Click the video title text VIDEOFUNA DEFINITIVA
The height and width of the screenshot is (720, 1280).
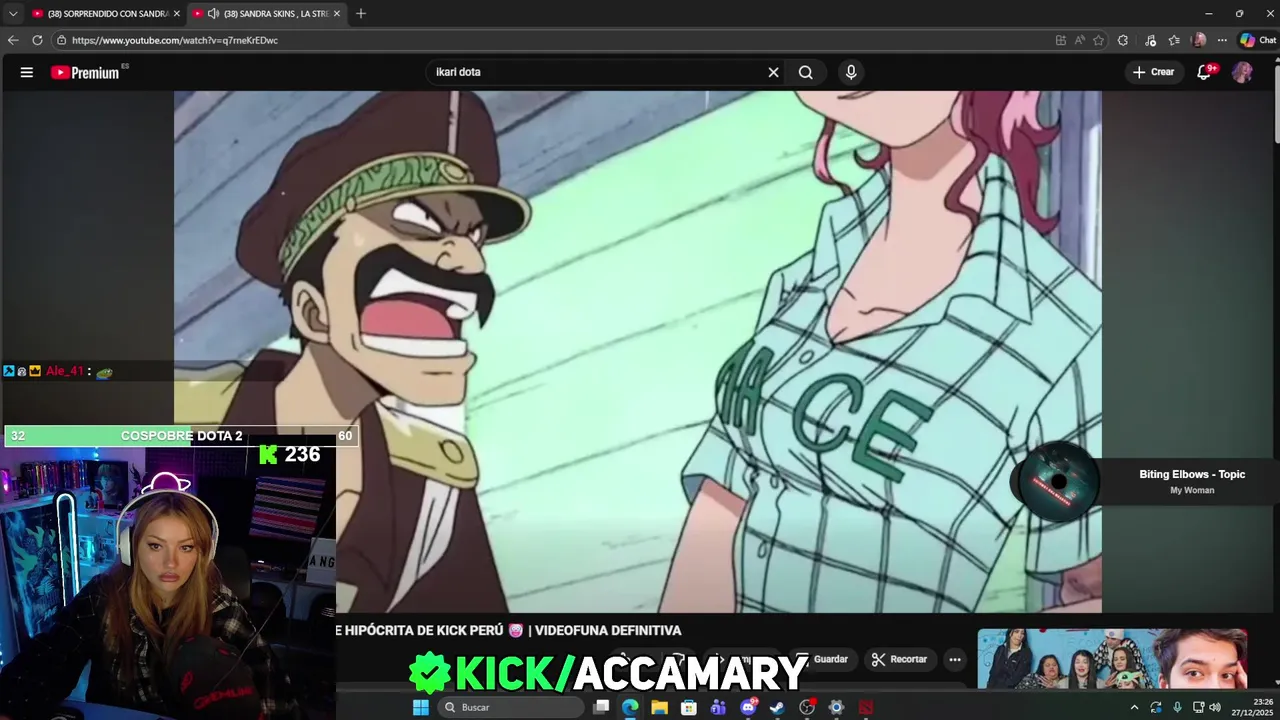(608, 630)
